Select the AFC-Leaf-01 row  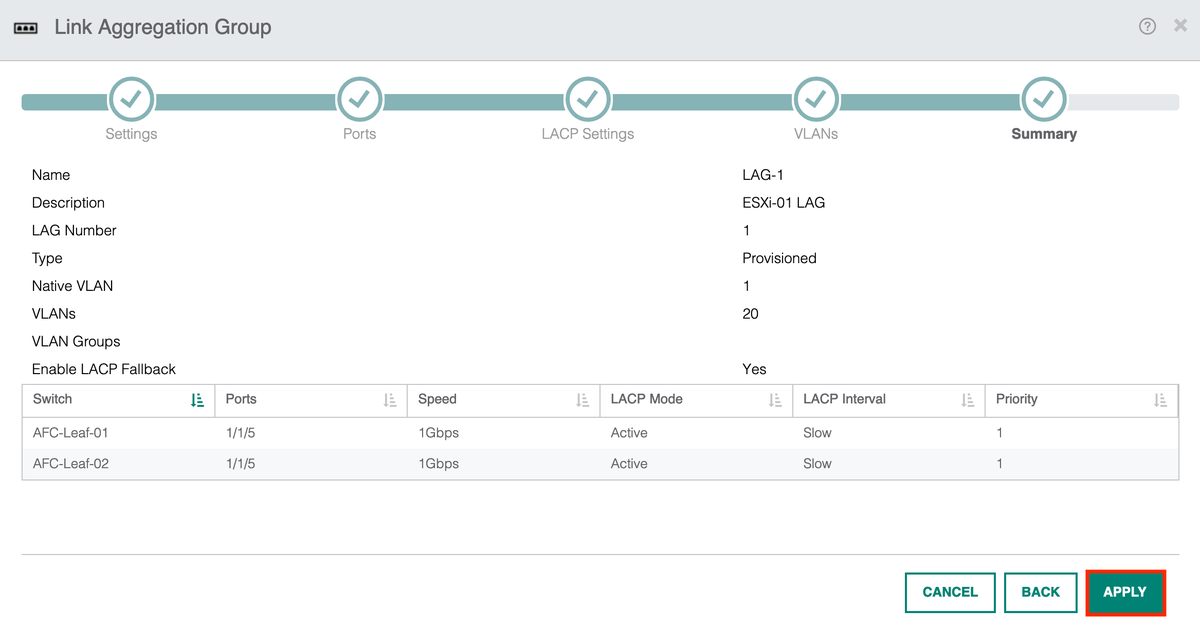(x=400, y=432)
